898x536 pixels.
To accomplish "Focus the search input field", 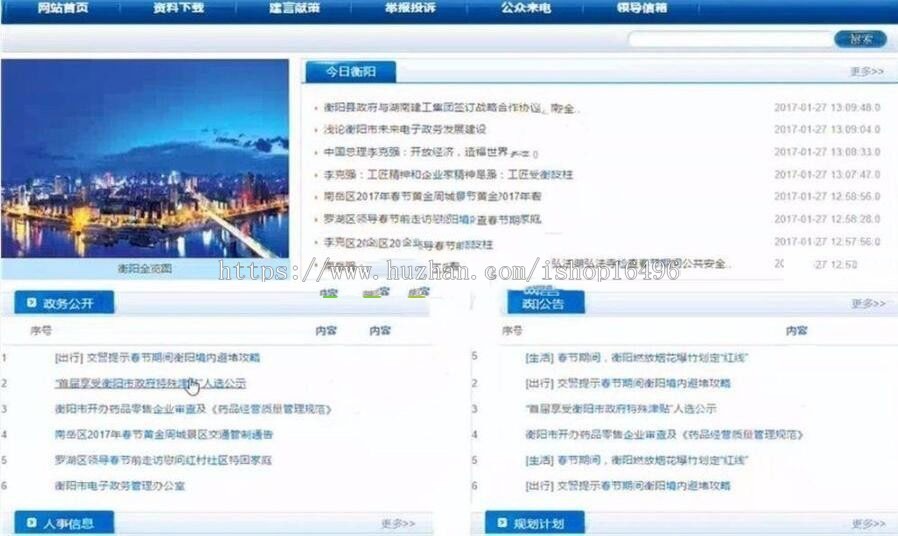I will (x=730, y=39).
